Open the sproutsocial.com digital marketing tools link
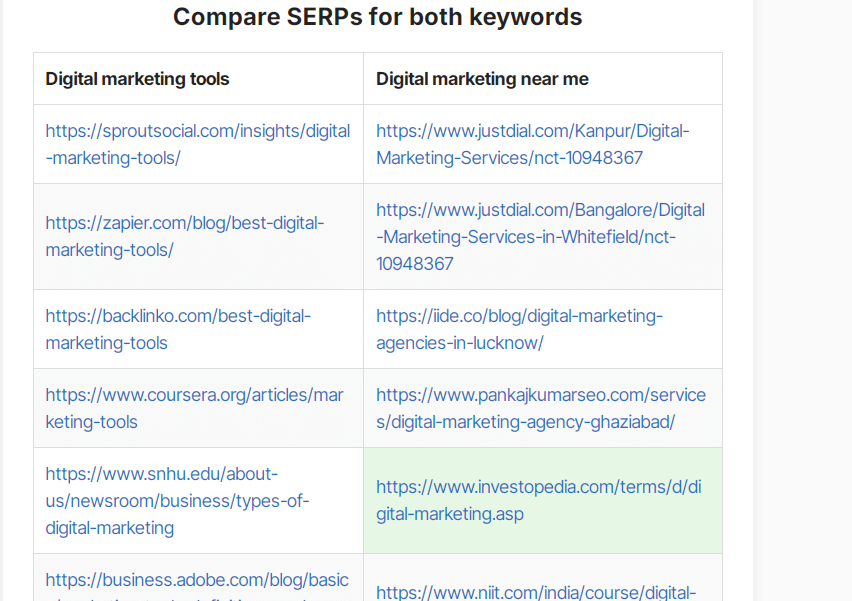 (x=198, y=144)
